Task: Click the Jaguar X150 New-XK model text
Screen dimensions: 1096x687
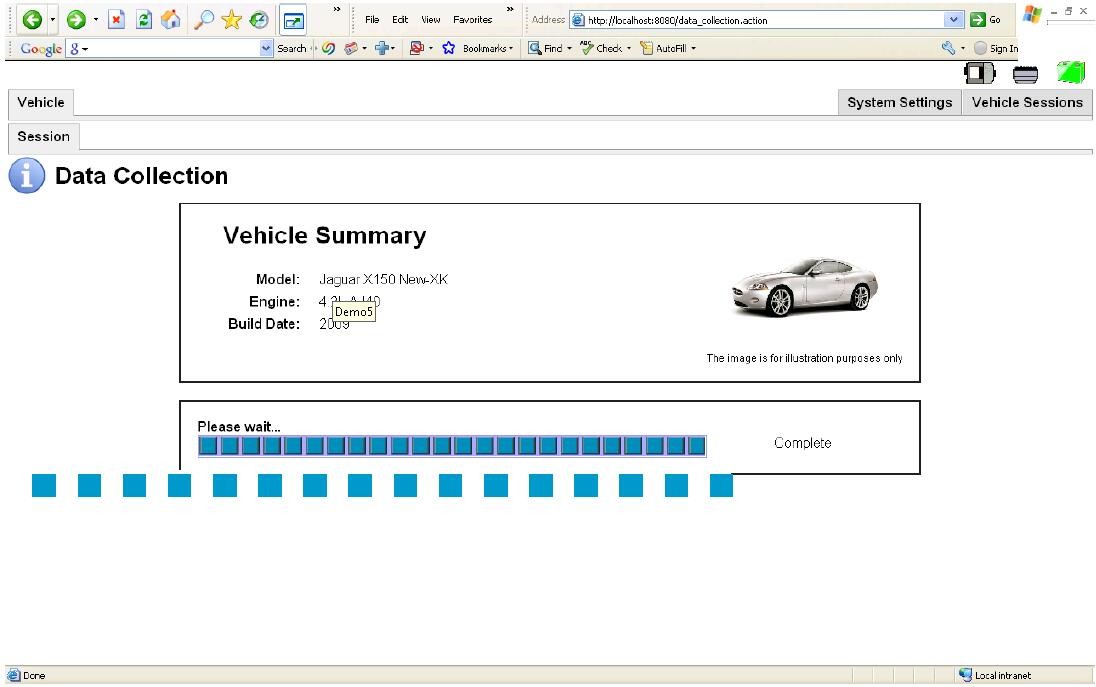Action: 383,280
